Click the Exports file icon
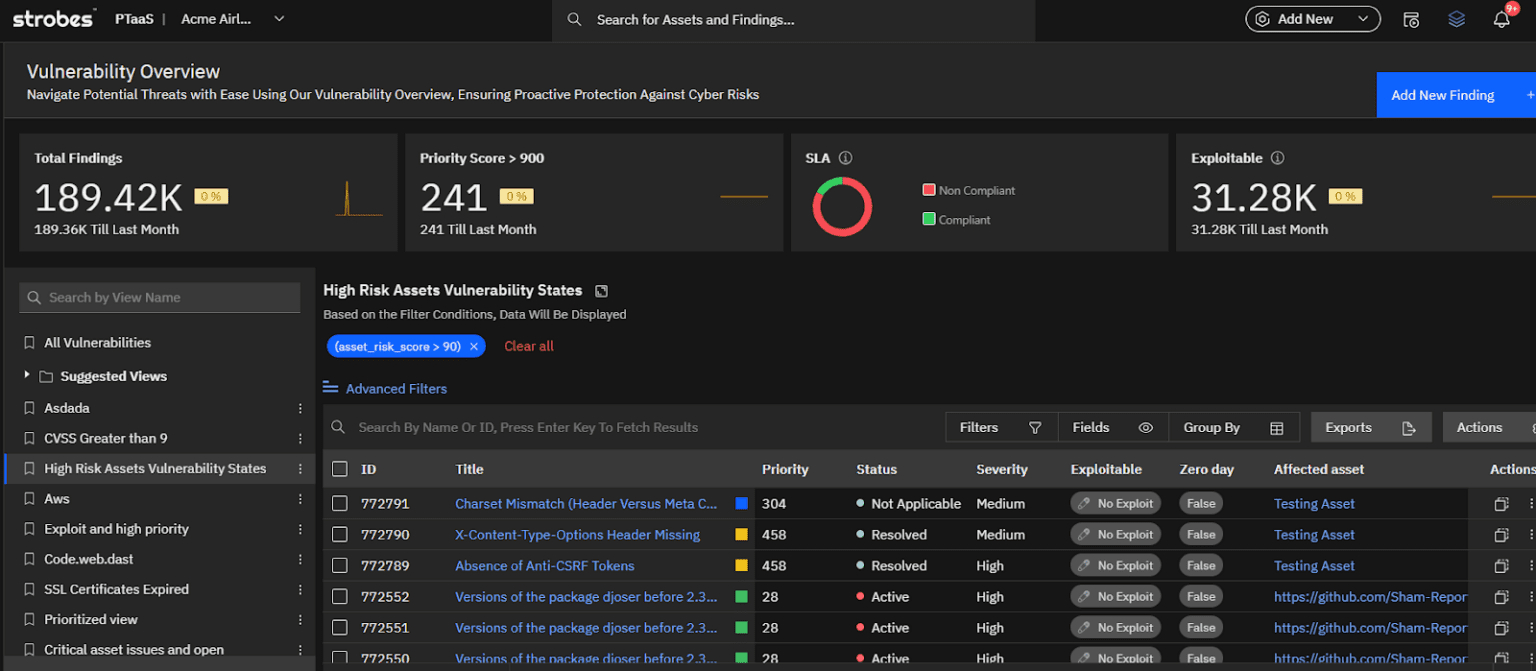Image resolution: width=1536 pixels, height=671 pixels. point(1411,427)
